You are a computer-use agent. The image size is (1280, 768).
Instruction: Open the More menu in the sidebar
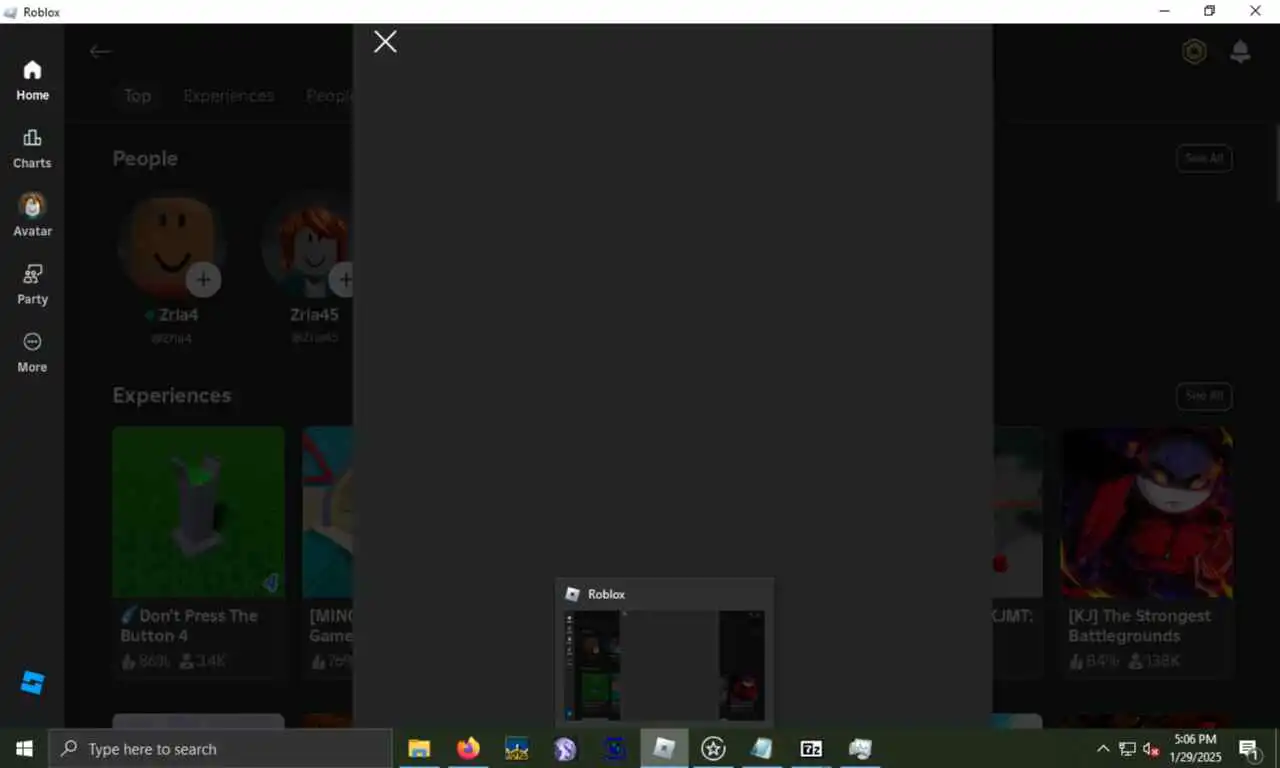[32, 353]
